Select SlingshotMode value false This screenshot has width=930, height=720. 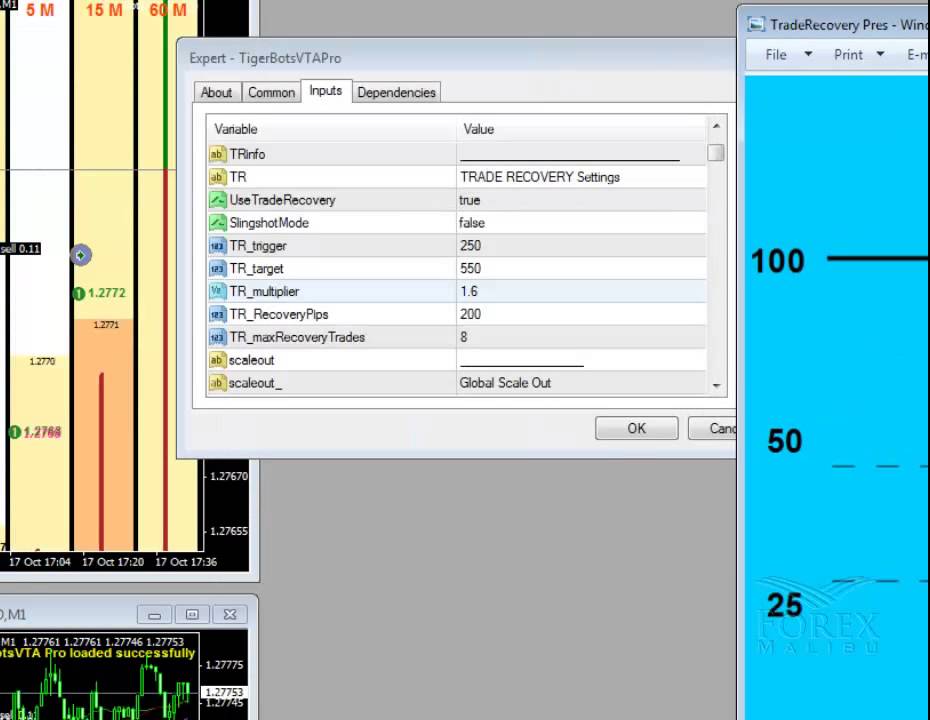pos(472,223)
